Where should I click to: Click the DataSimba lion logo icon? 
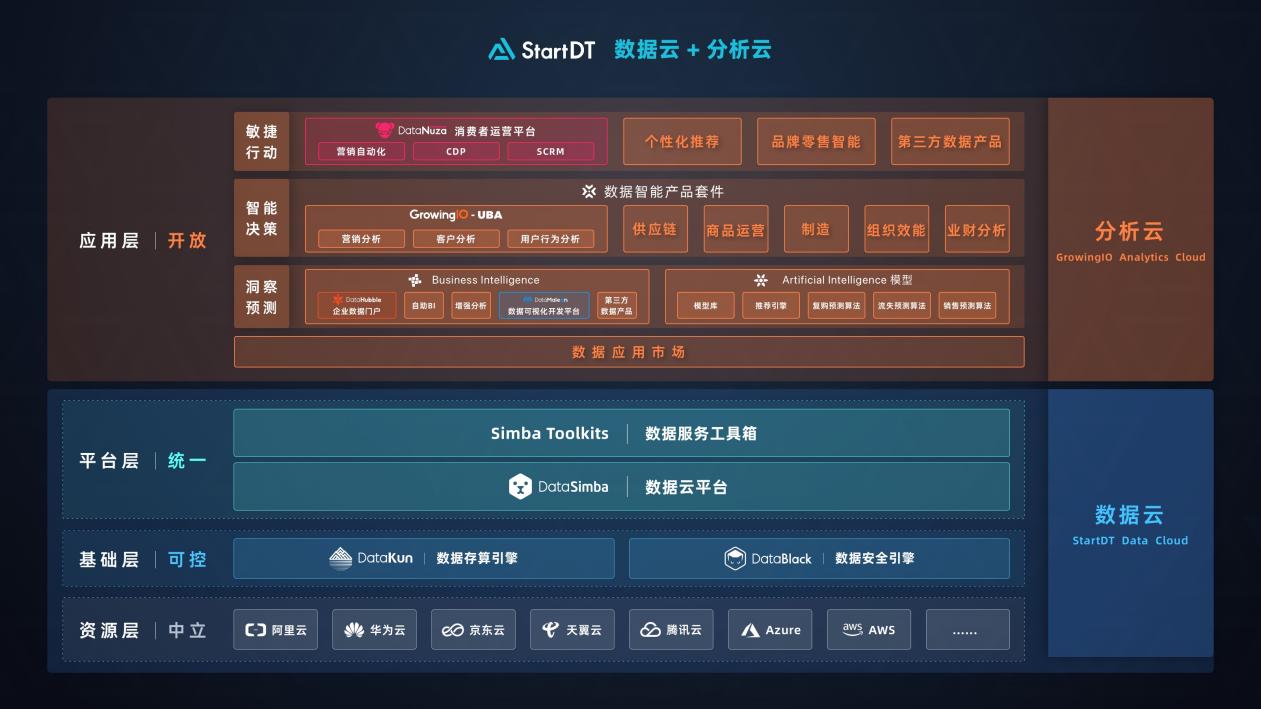(x=520, y=487)
